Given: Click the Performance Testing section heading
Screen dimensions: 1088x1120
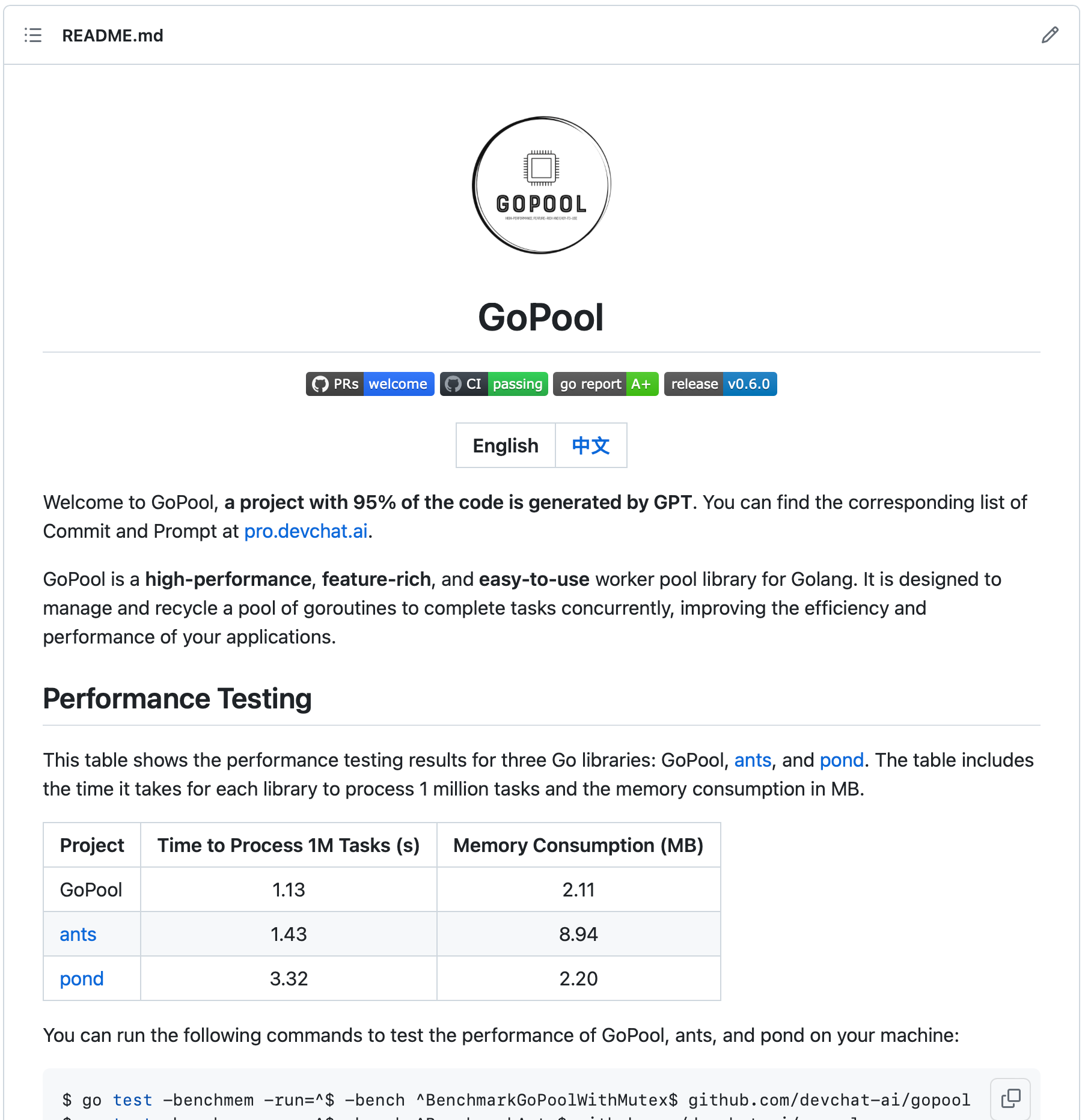Looking at the screenshot, I should click(x=177, y=699).
